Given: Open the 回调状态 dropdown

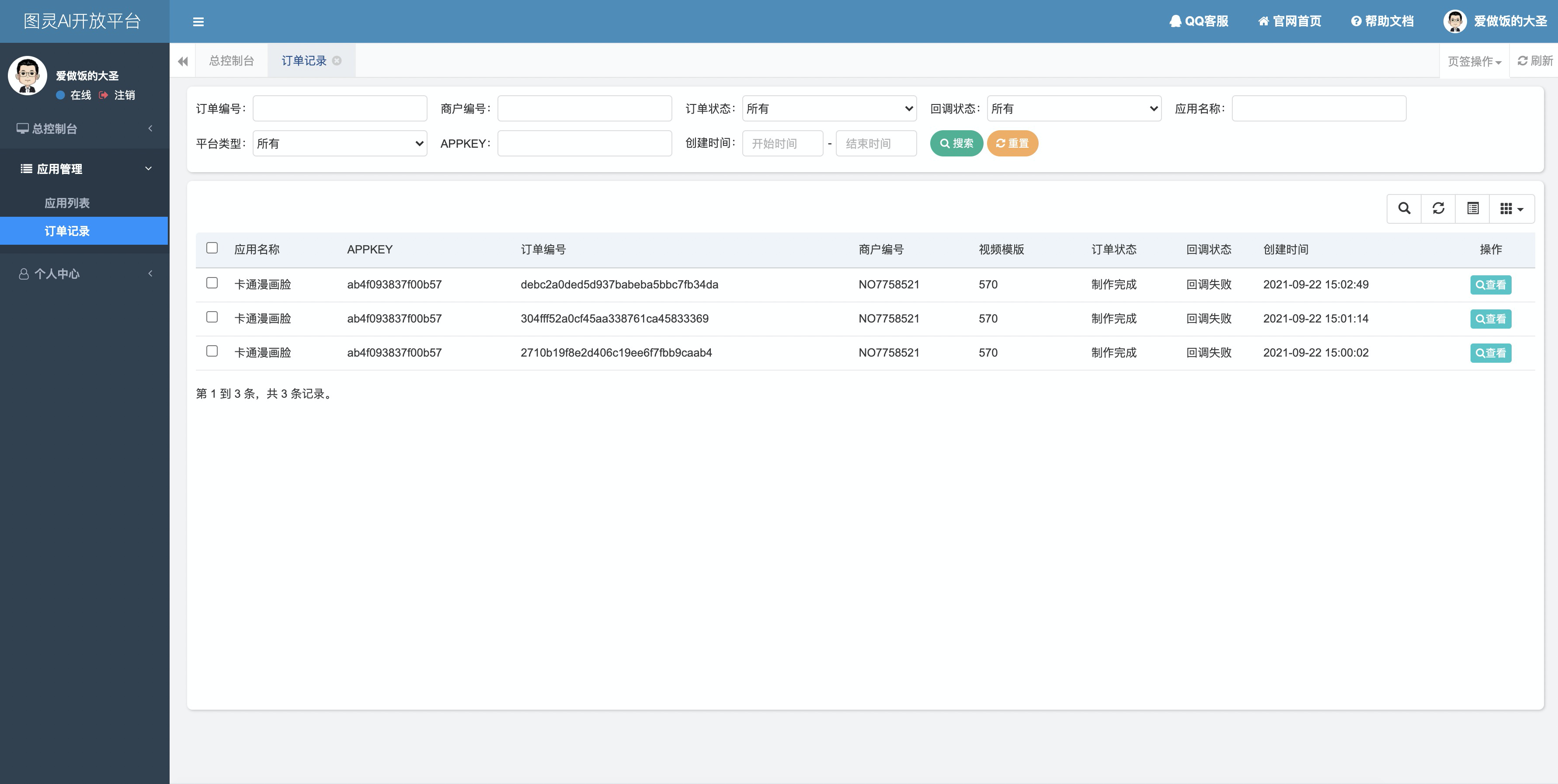Looking at the screenshot, I should [x=1074, y=109].
